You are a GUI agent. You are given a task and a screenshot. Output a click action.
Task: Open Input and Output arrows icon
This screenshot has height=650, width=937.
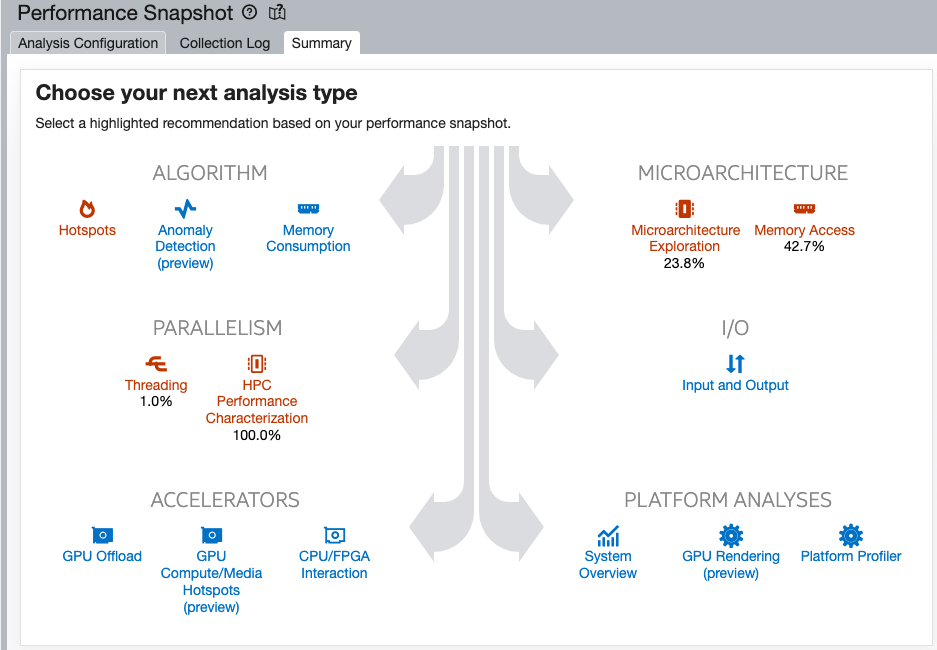pos(735,363)
